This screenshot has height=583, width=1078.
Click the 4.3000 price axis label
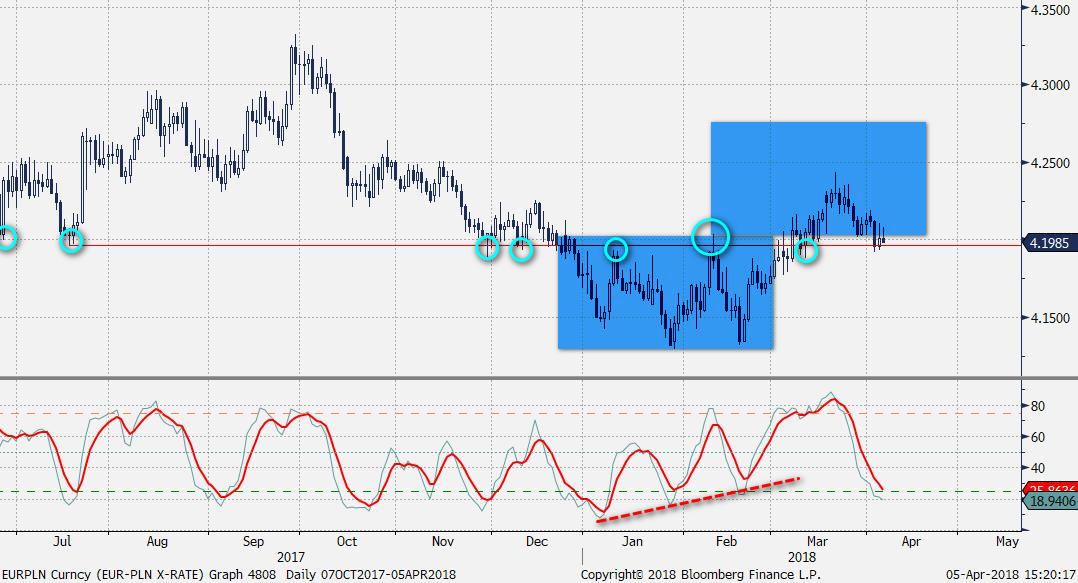[1050, 85]
